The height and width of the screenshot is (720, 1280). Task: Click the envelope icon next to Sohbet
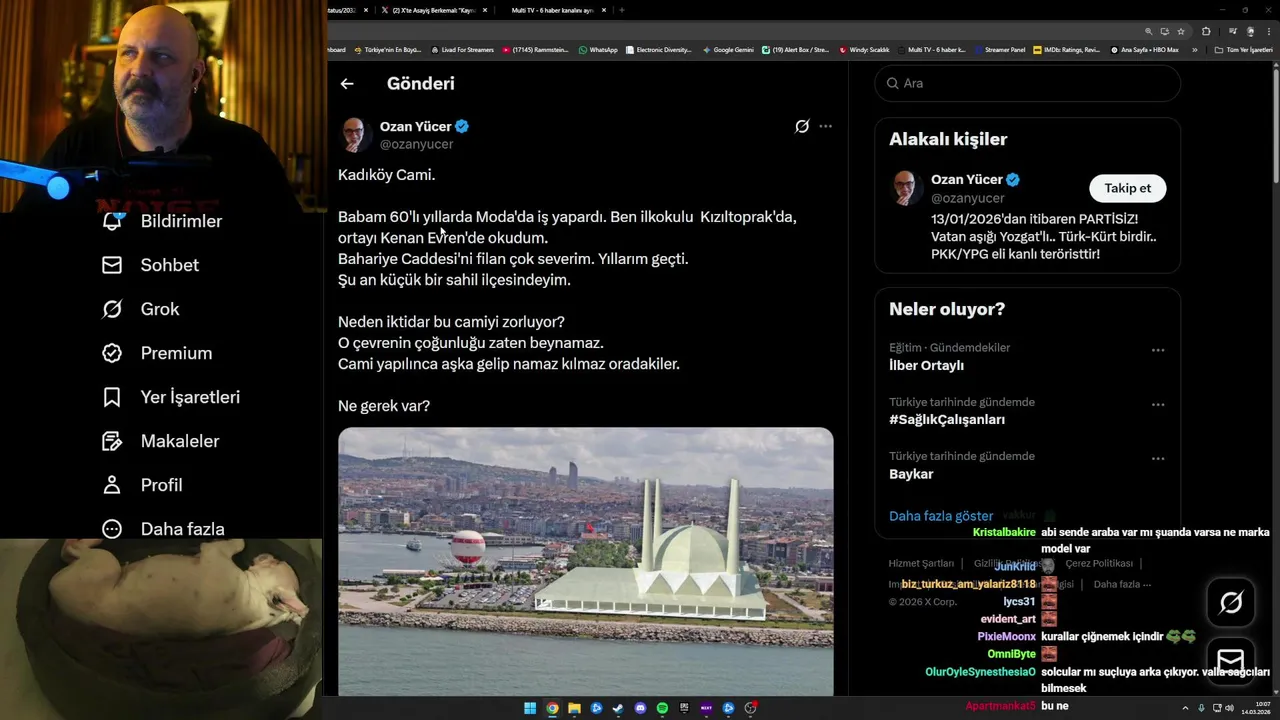tap(112, 265)
